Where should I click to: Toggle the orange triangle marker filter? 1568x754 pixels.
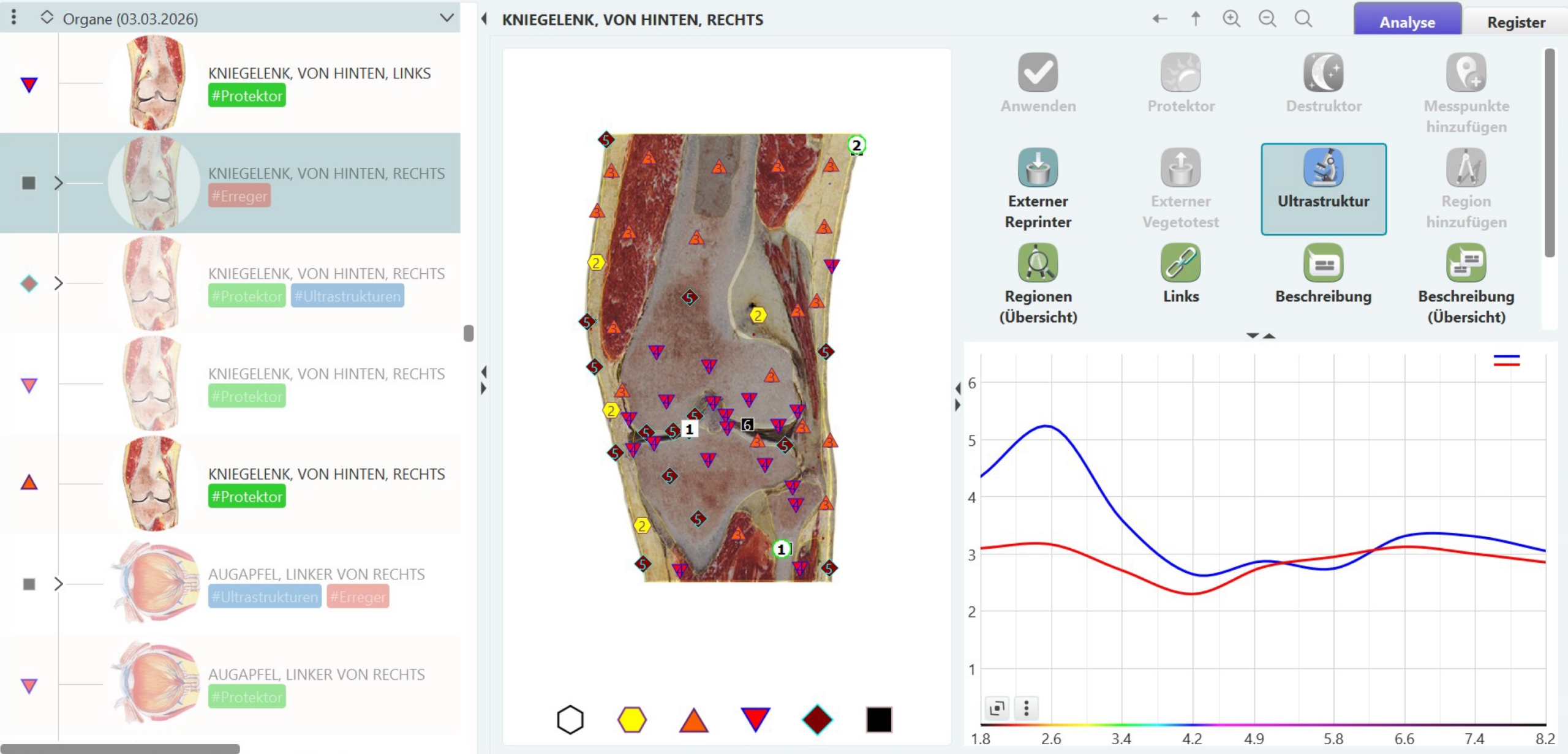point(693,720)
